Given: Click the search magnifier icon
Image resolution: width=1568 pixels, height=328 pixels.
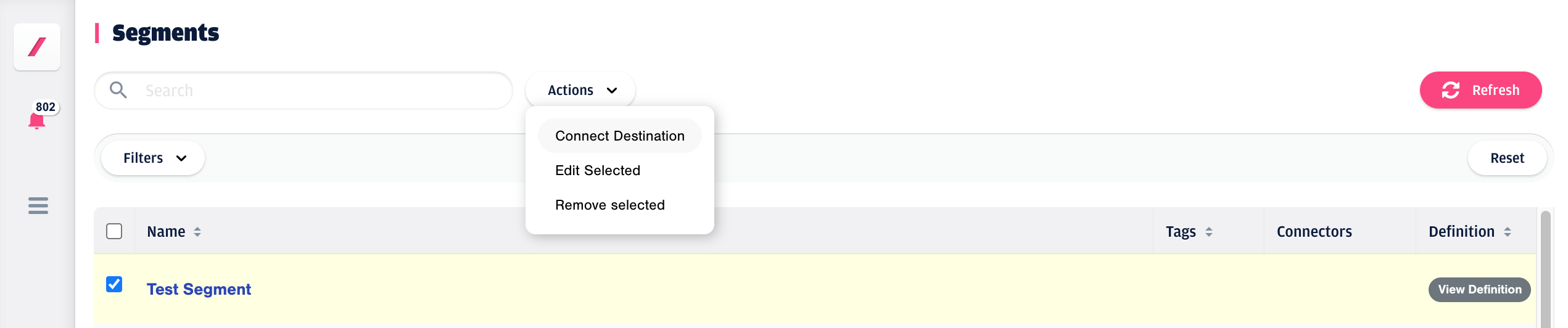Looking at the screenshot, I should 118,90.
